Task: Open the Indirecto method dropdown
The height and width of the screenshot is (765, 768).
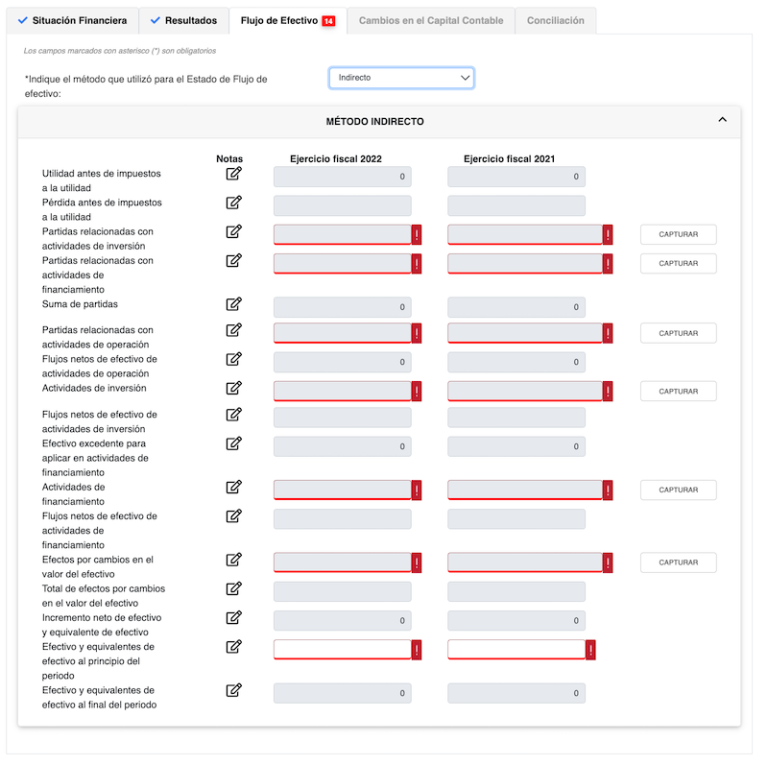Action: pos(402,78)
